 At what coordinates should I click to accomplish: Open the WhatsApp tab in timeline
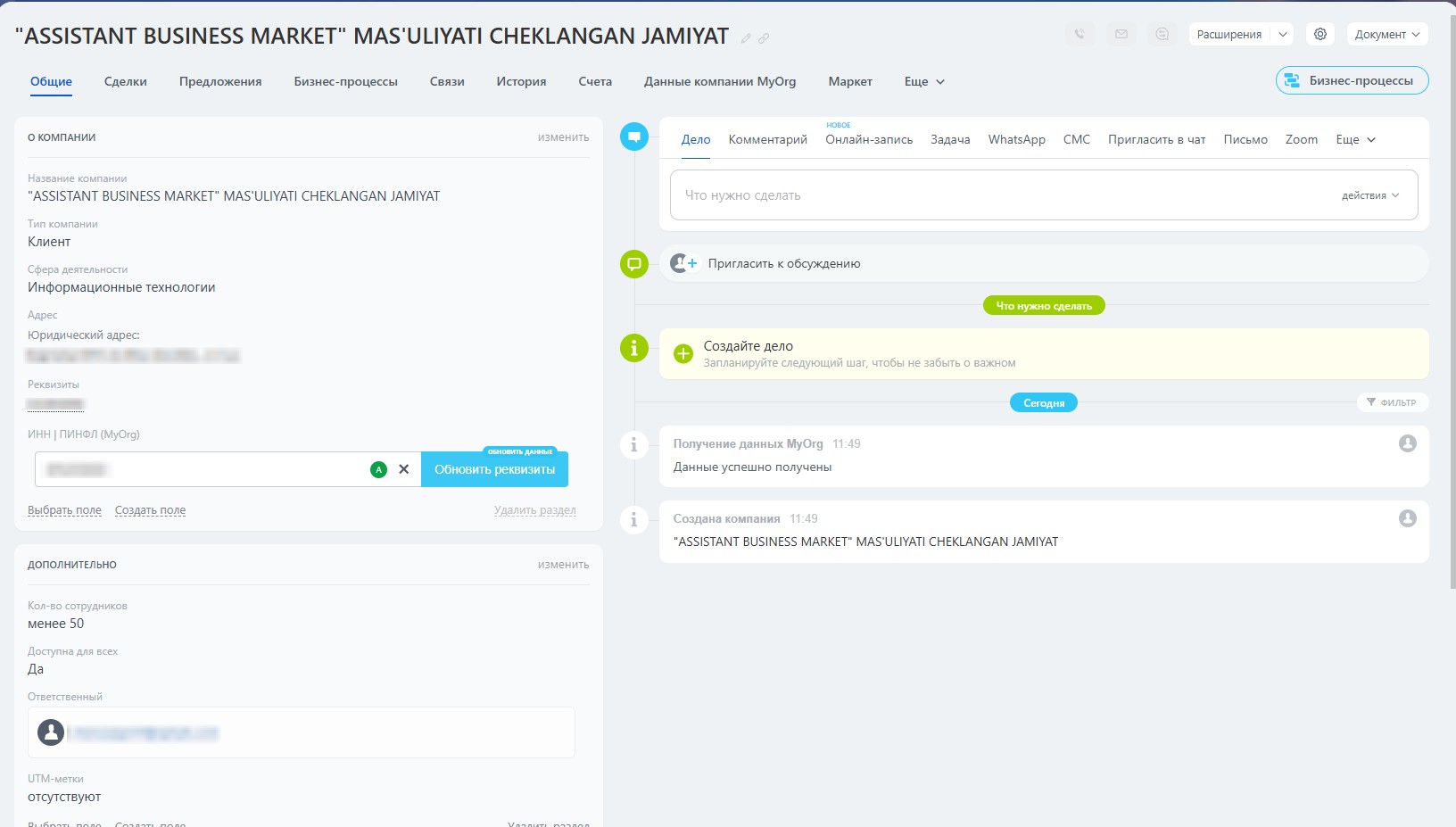coord(1016,140)
